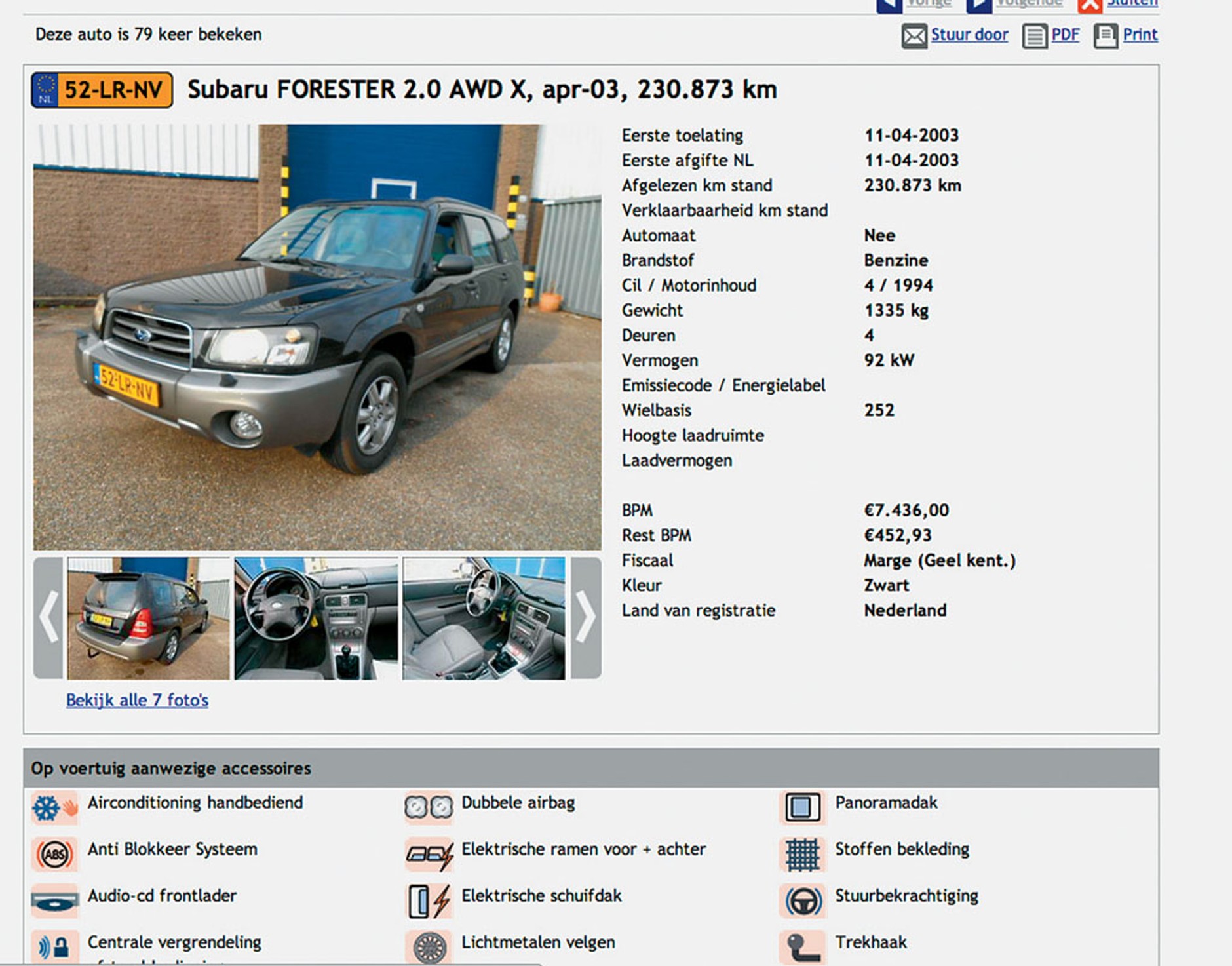Click the Airconditioning handbediend icon
This screenshot has height=966, width=1232.
pos(55,807)
